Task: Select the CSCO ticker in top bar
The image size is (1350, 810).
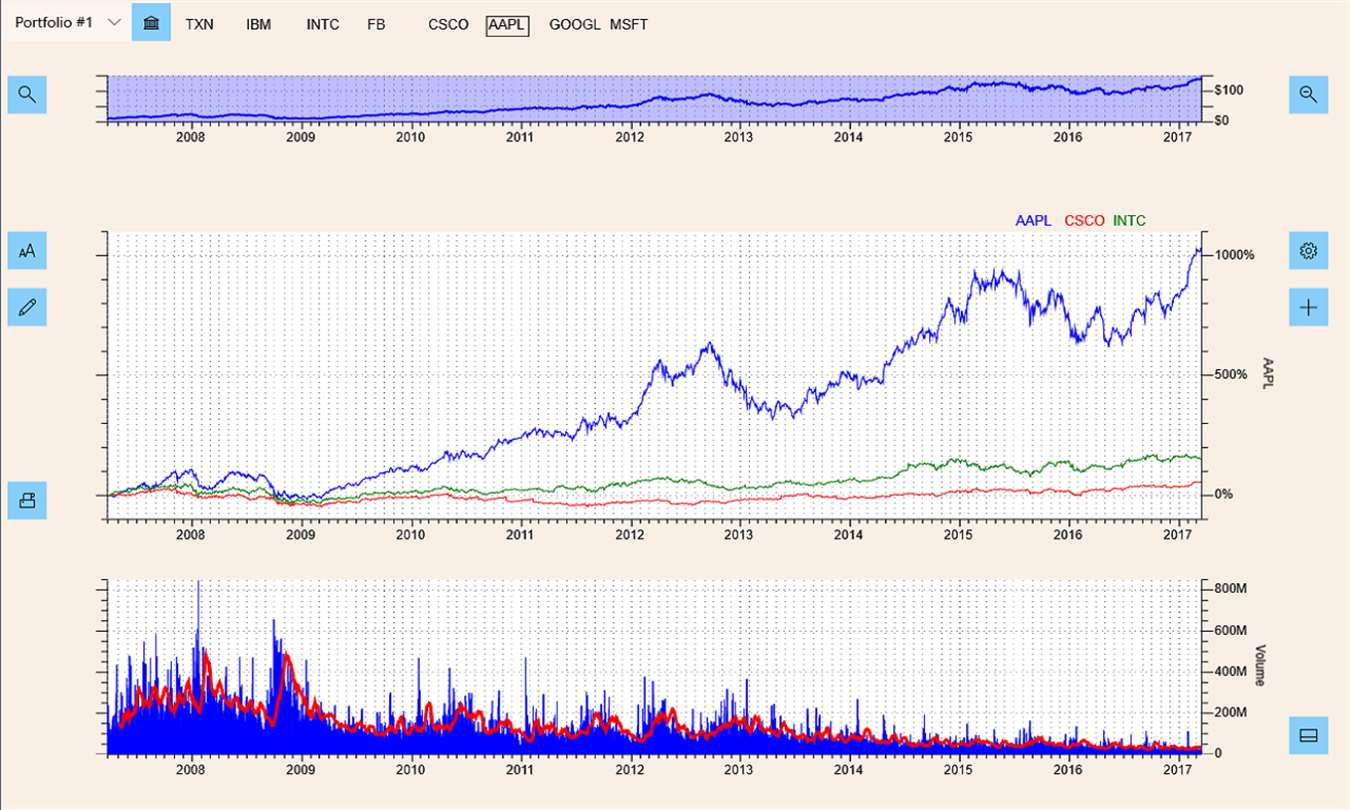Action: tap(448, 25)
